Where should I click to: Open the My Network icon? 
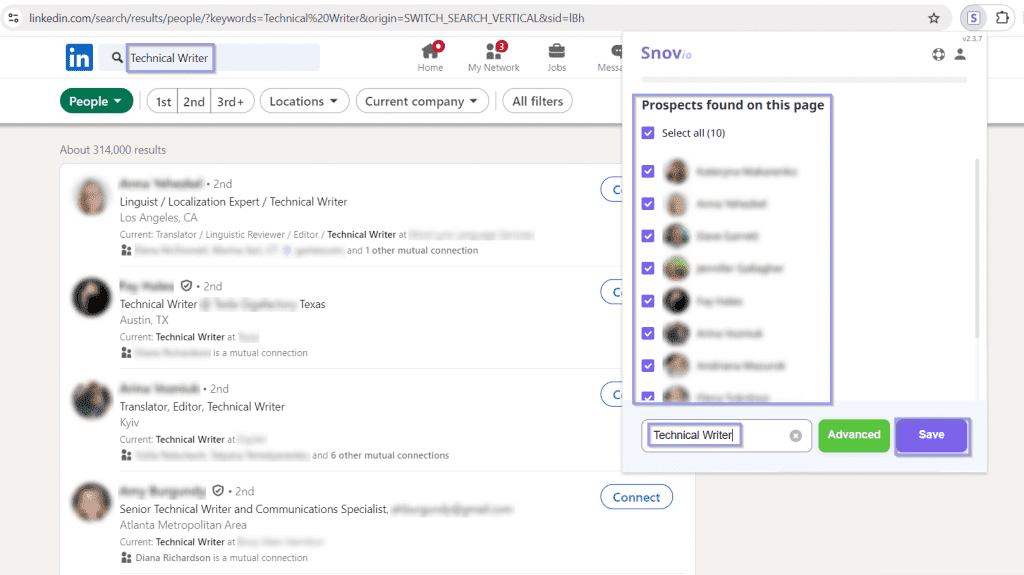click(x=494, y=51)
